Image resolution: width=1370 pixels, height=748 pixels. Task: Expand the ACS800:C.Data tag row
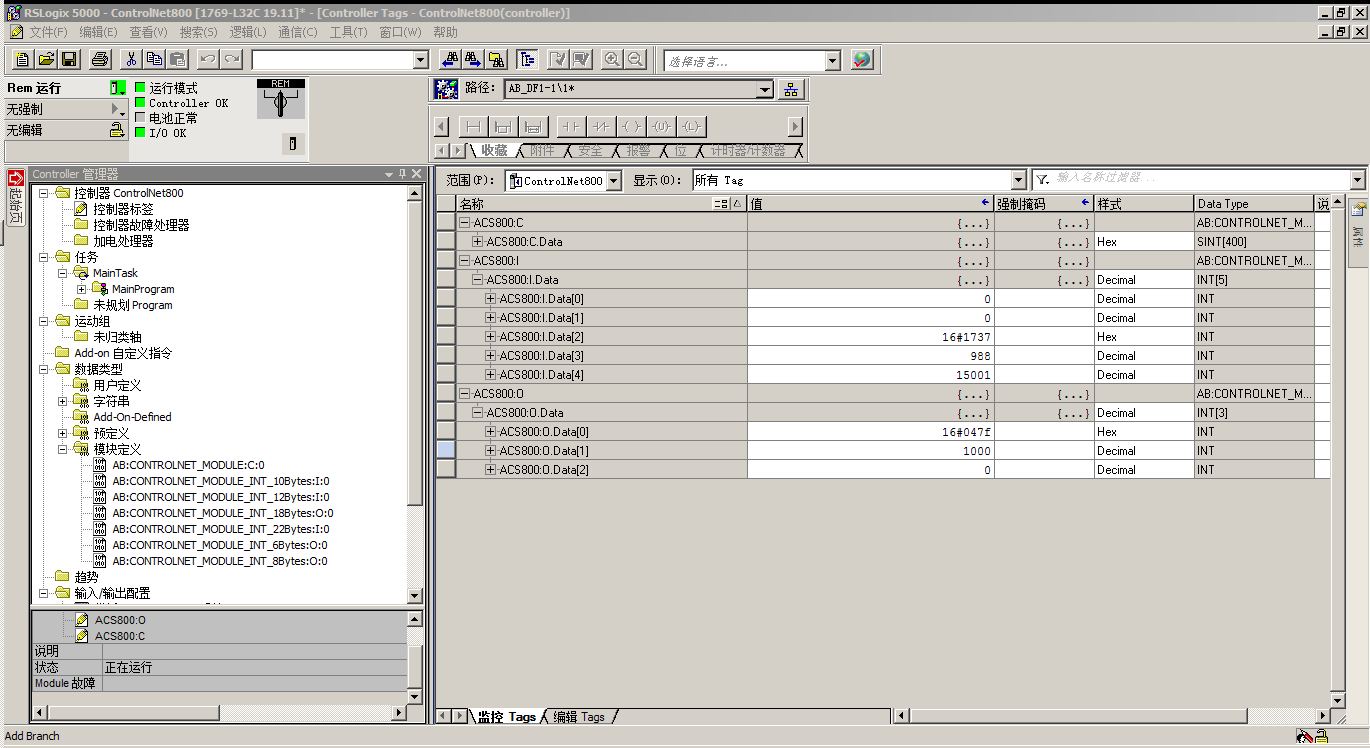[x=478, y=242]
